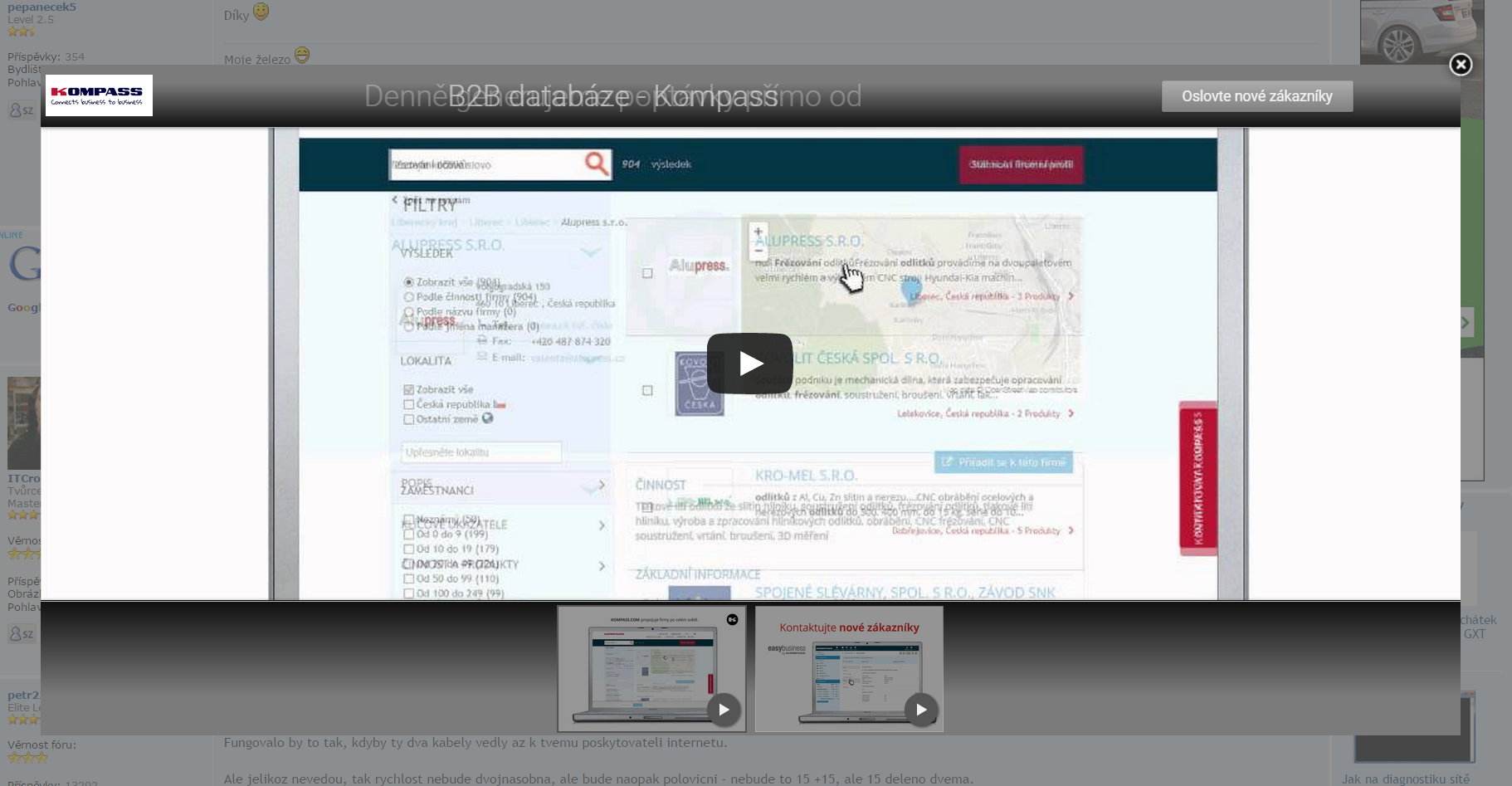Open the Jak na diagnostiku sítě link
Screen dimensions: 1512x786
1406,779
